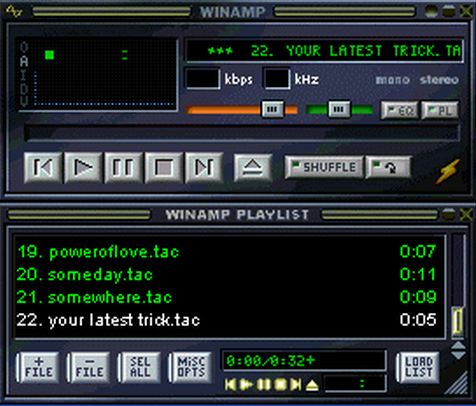Open the SEL ALL selection menu button
The height and width of the screenshot is (406, 476).
[x=139, y=367]
